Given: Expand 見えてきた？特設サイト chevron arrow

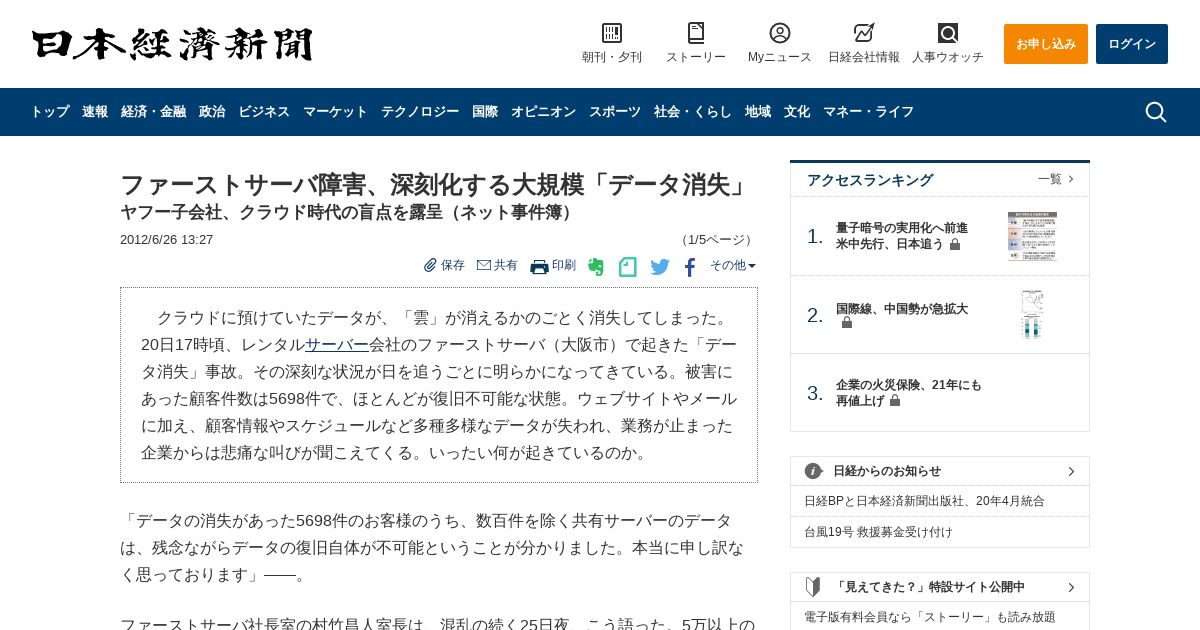Looking at the screenshot, I should coord(1071,587).
